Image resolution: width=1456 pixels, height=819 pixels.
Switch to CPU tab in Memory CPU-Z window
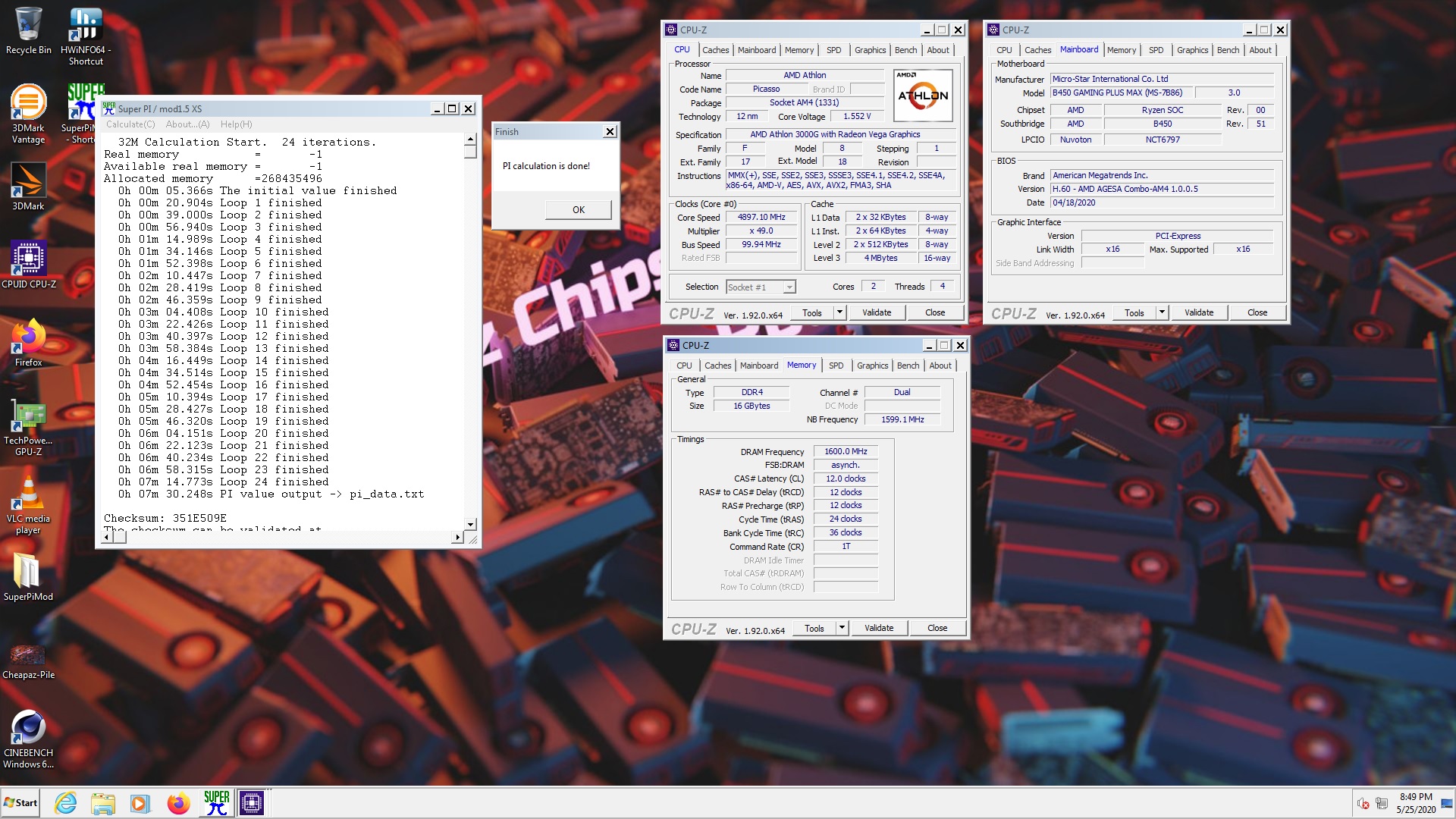coord(684,366)
